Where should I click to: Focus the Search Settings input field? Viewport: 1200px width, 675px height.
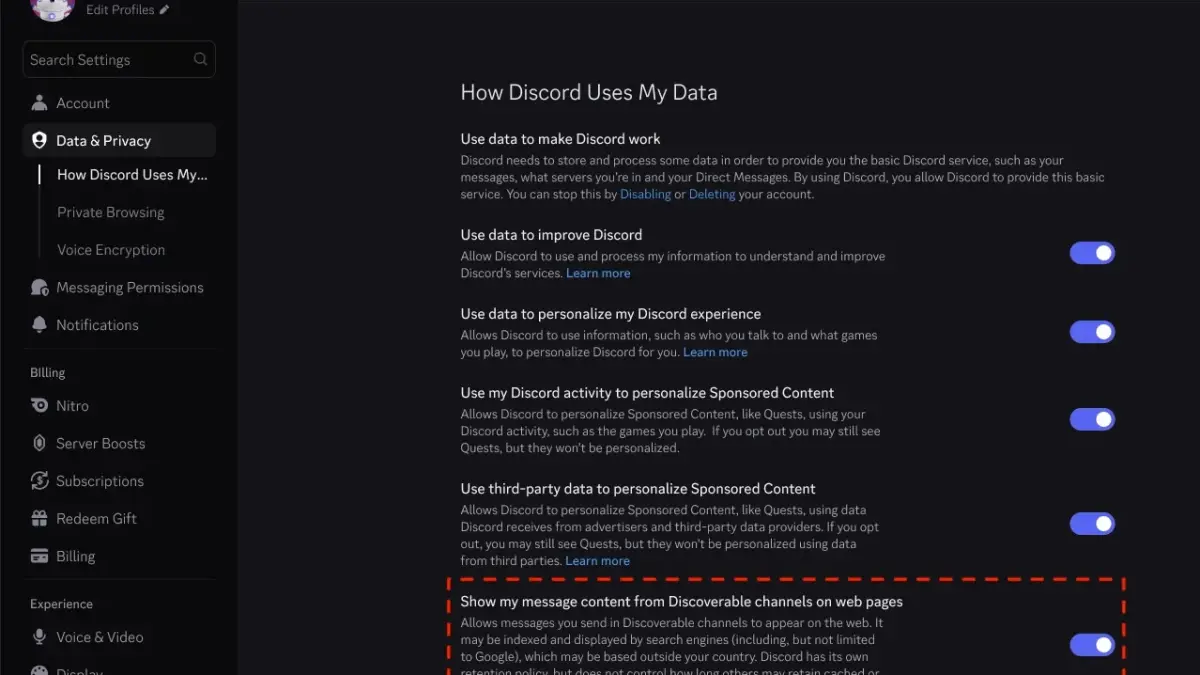[x=119, y=60]
